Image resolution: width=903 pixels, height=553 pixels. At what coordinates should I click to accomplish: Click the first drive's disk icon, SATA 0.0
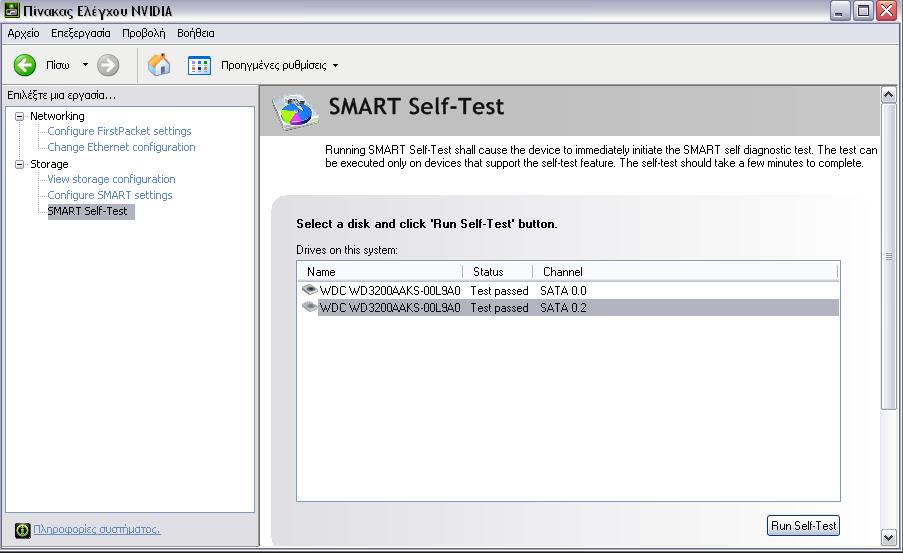pos(310,289)
